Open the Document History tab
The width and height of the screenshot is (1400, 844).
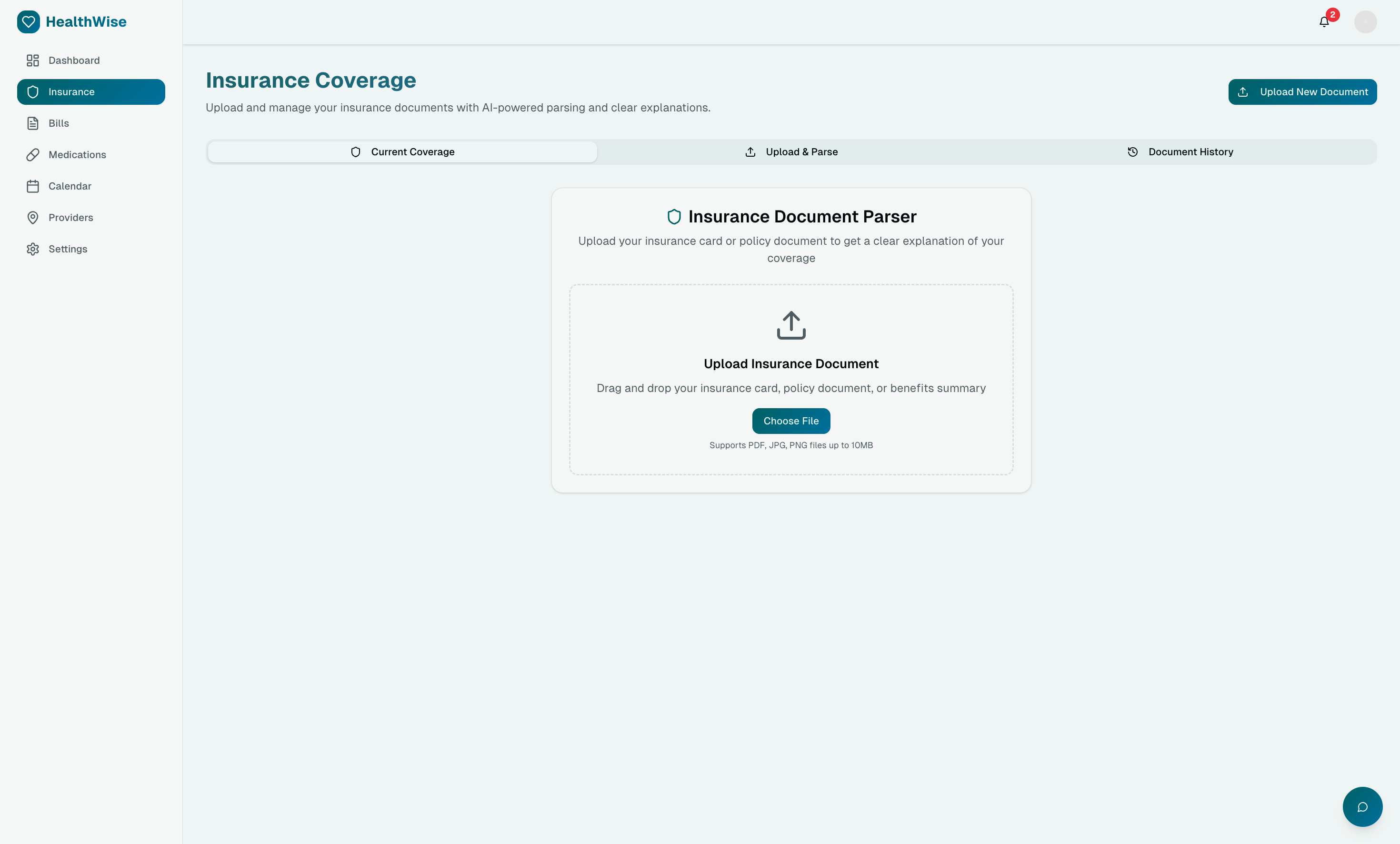(1180, 152)
